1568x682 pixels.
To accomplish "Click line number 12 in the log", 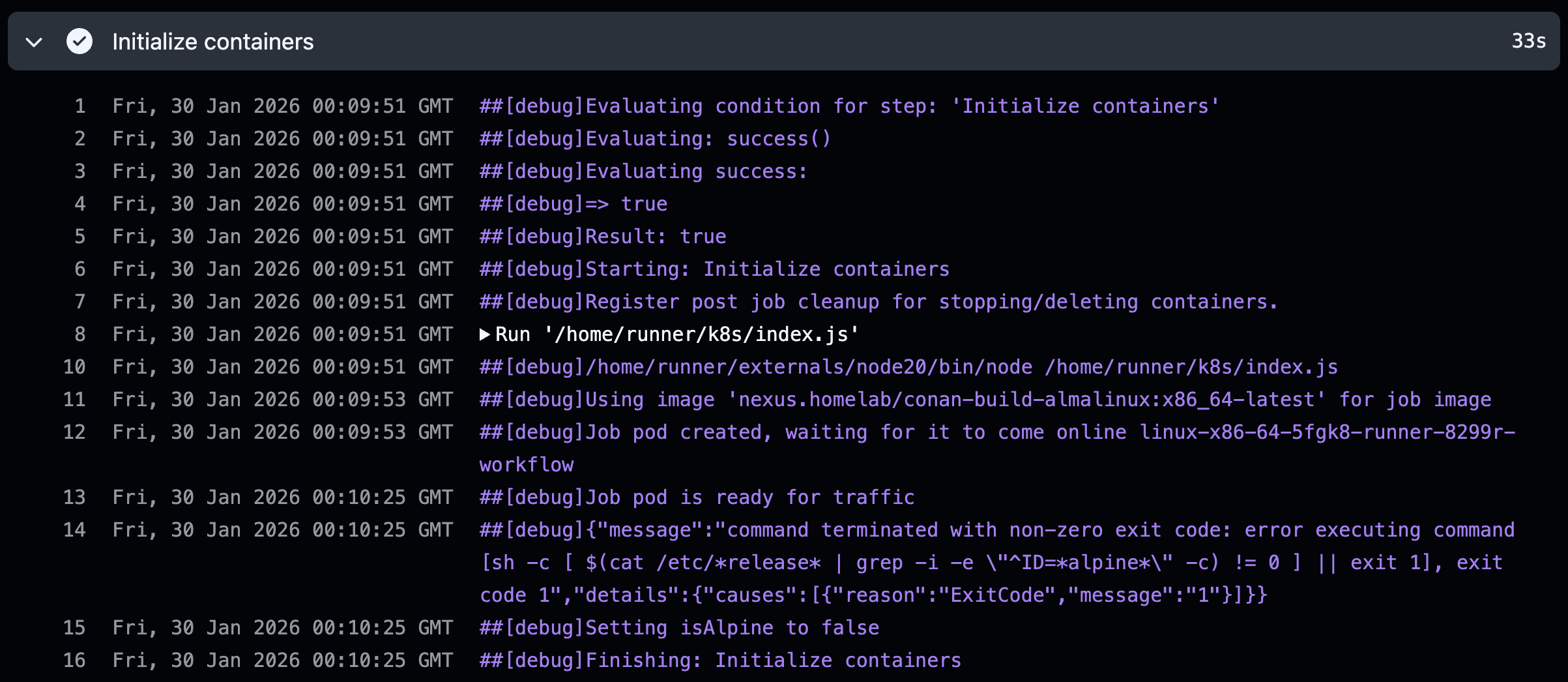I will (x=74, y=432).
